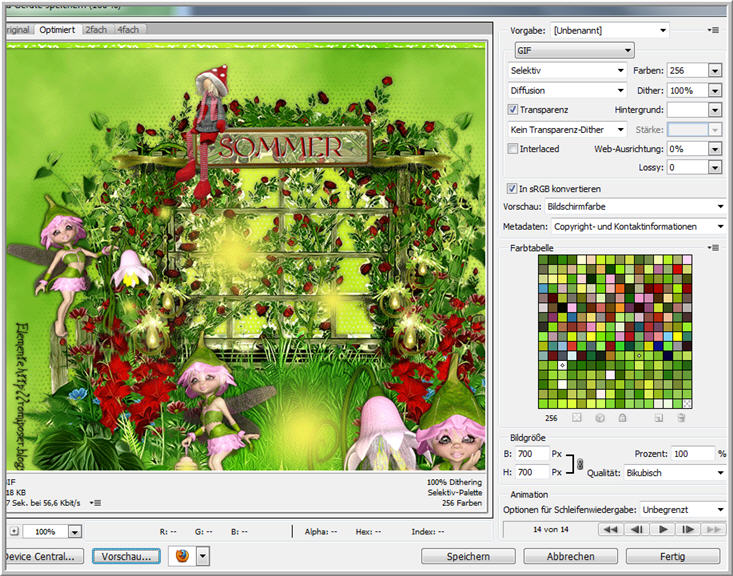Click the lock color icon below color table
733x576 pixels.
[622, 418]
